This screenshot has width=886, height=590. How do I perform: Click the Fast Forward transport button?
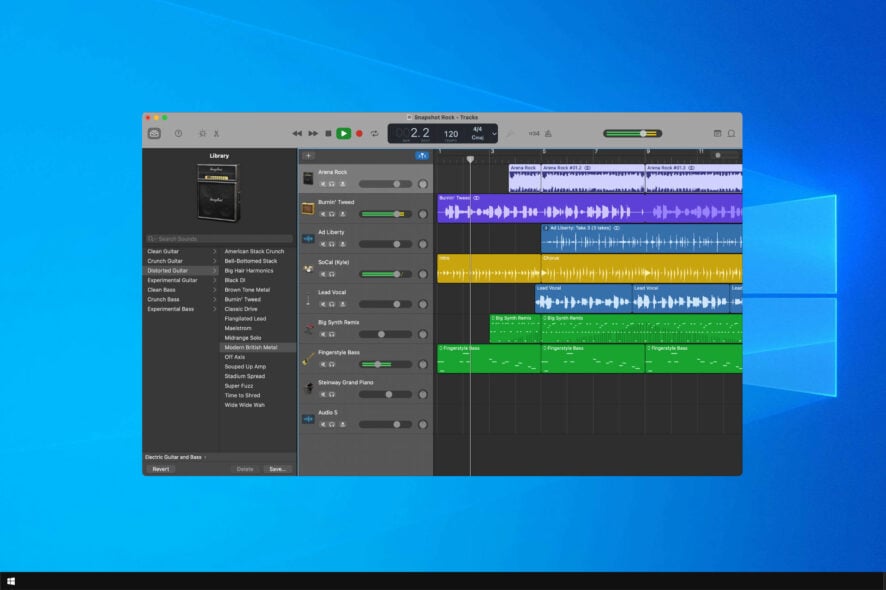(312, 133)
